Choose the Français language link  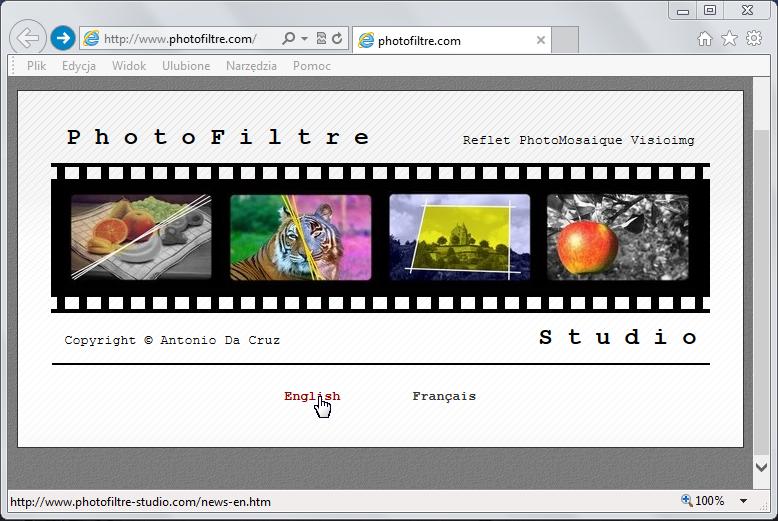pos(444,396)
